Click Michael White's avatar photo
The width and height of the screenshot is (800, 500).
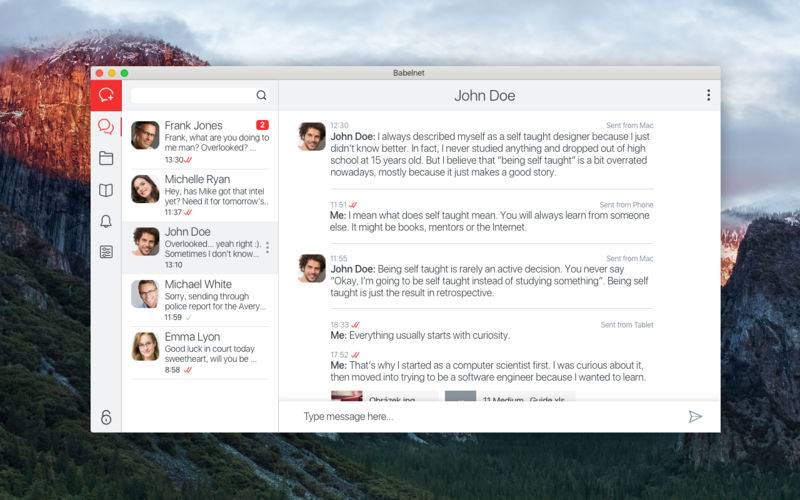tap(145, 294)
